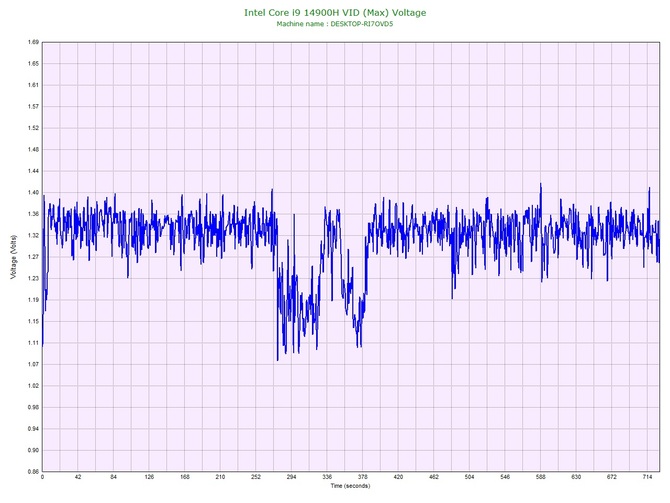670x503 pixels.
Task: Click the 420 seconds x-axis label
Action: click(x=398, y=477)
